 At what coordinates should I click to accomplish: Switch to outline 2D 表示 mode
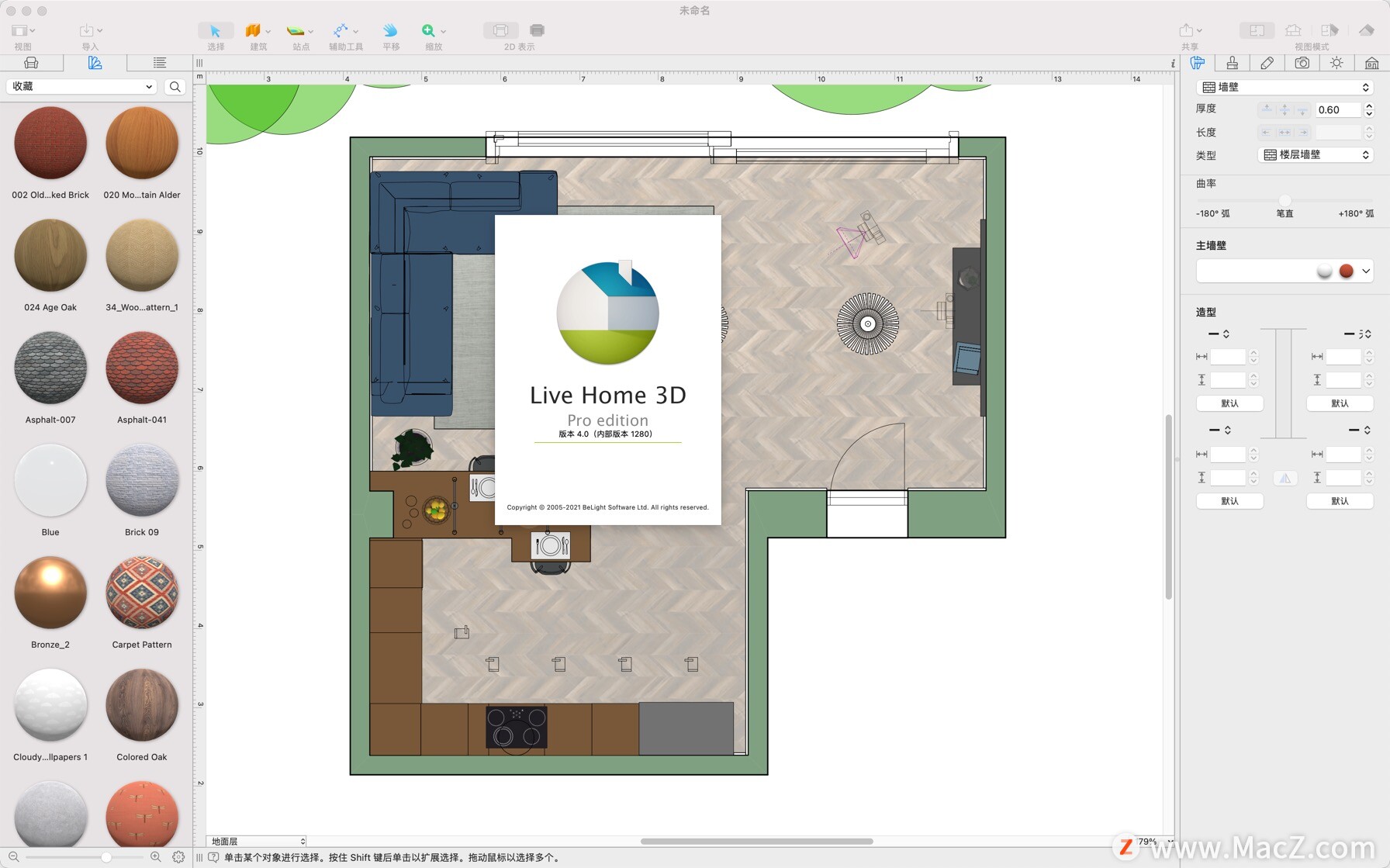[x=500, y=30]
